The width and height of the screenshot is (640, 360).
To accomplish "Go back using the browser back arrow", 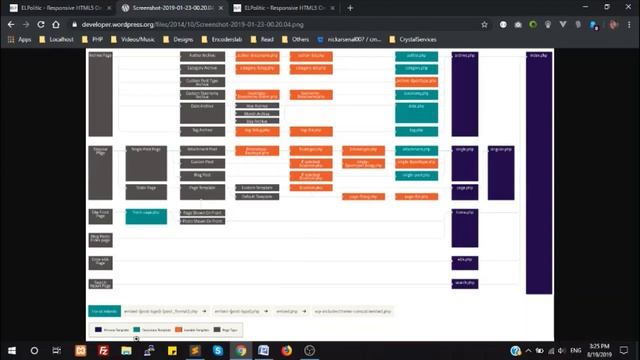I will [11, 24].
